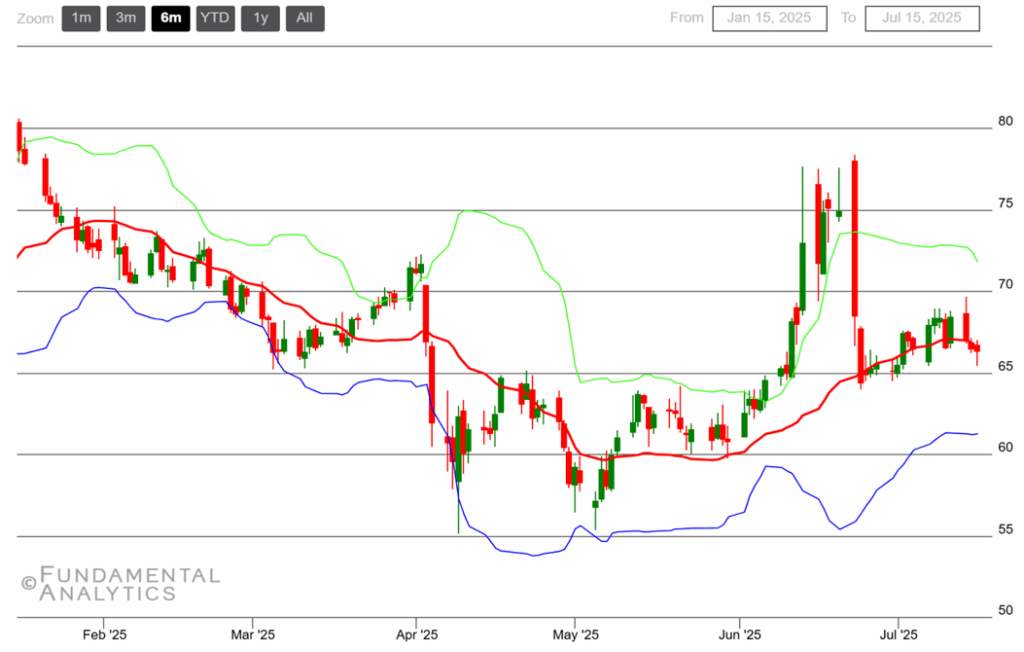Viewport: 1024px width, 652px height.
Task: Click the active 6m zoom button
Action: pyautogui.click(x=170, y=18)
